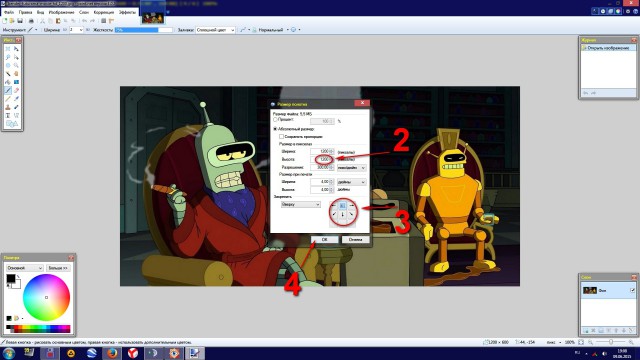Open the resolution units dropdown
The image size is (640, 360).
(x=351, y=167)
